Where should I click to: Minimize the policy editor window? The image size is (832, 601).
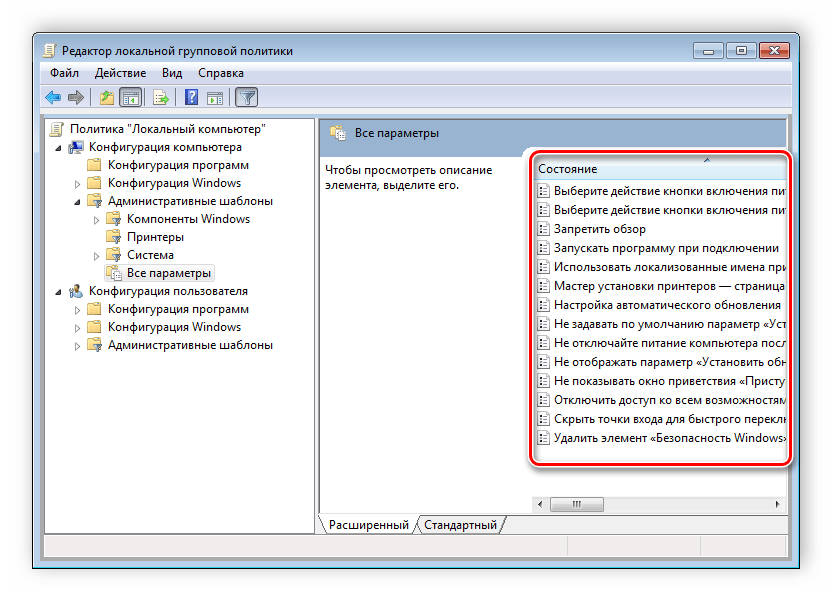coord(708,51)
